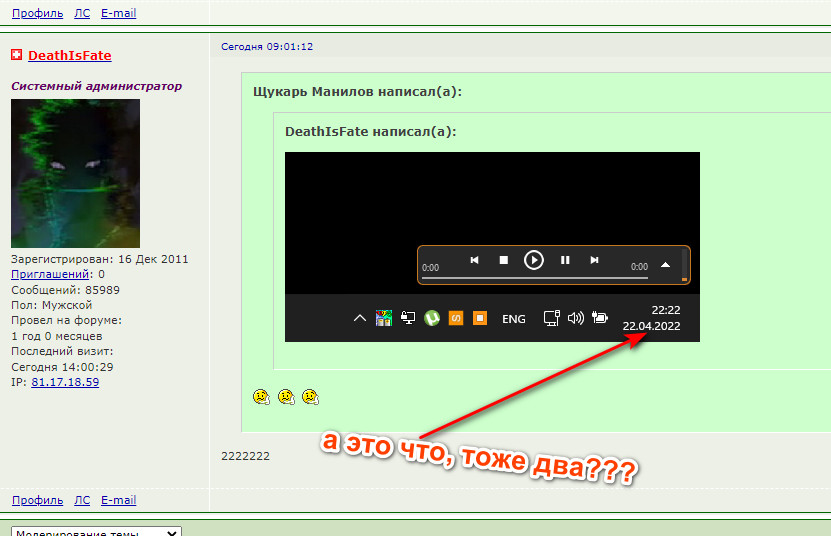Viewport: 831px width, 536px height.
Task: Open the Профиль link above the DeathIsFate post
Action: pos(38,13)
